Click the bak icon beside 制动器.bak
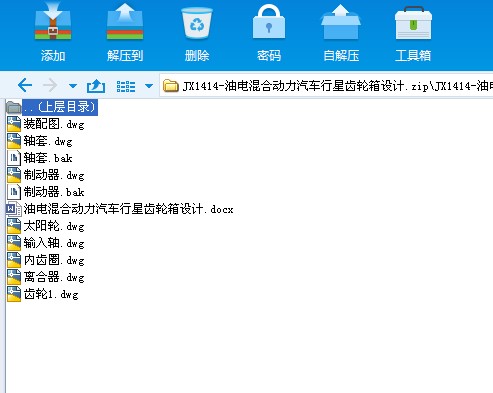493x393 pixels. 14,192
